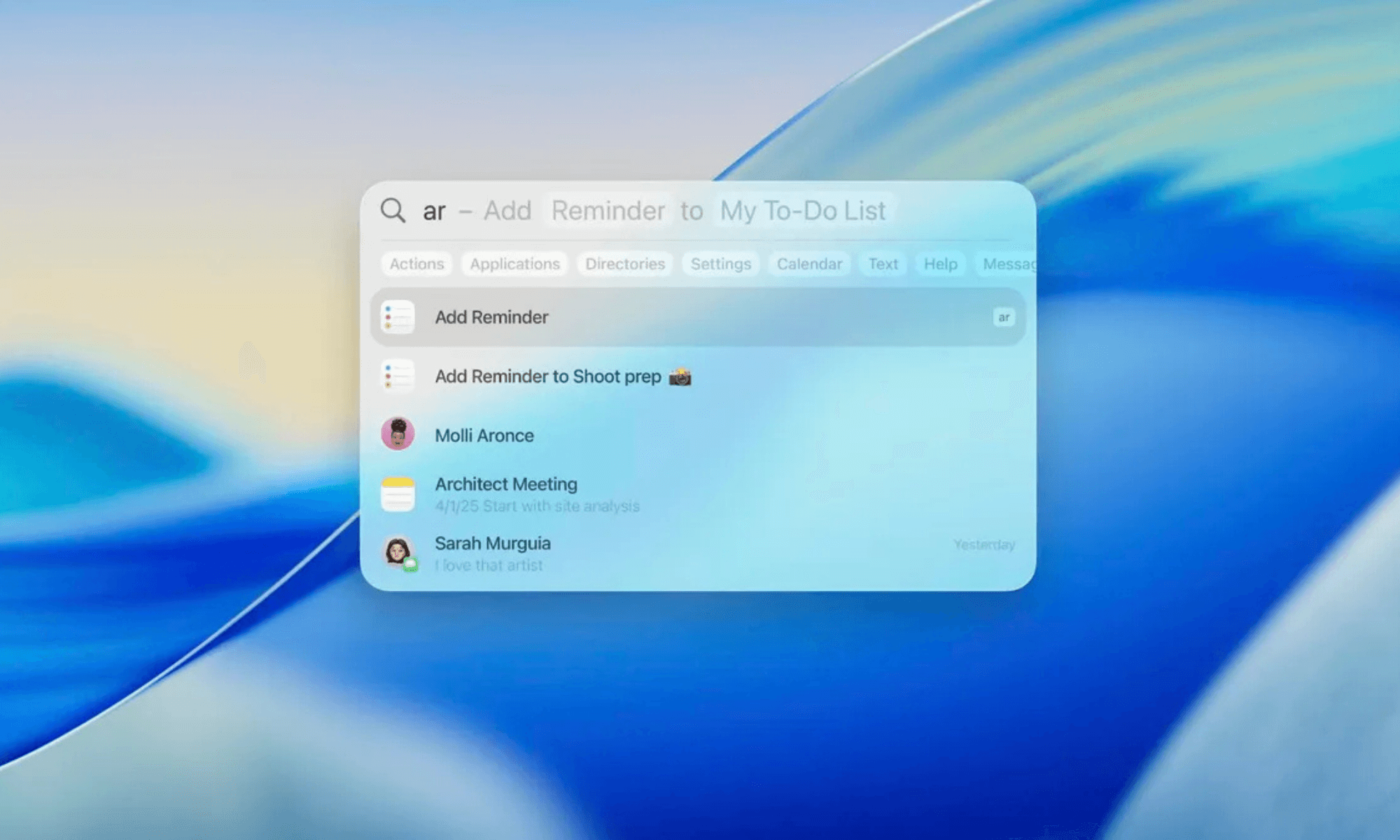This screenshot has height=840, width=1400.
Task: Filter results by Messages
Action: tap(1006, 264)
